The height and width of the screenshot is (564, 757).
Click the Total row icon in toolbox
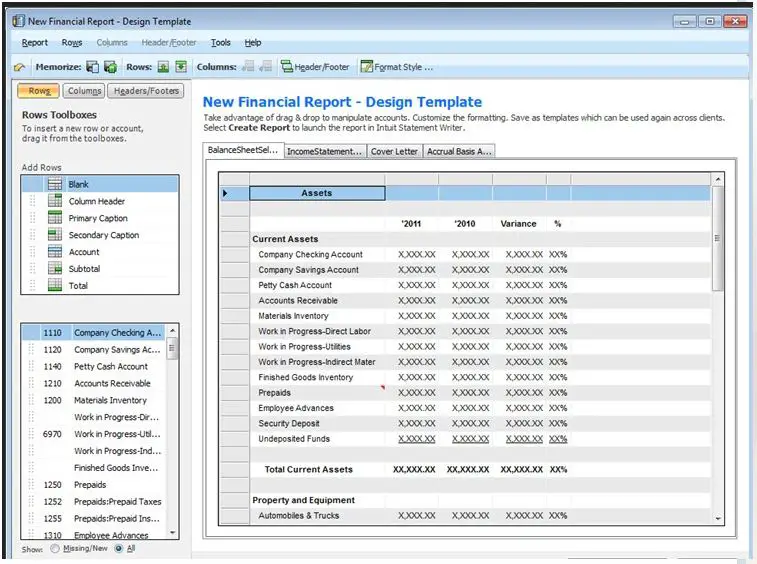55,285
